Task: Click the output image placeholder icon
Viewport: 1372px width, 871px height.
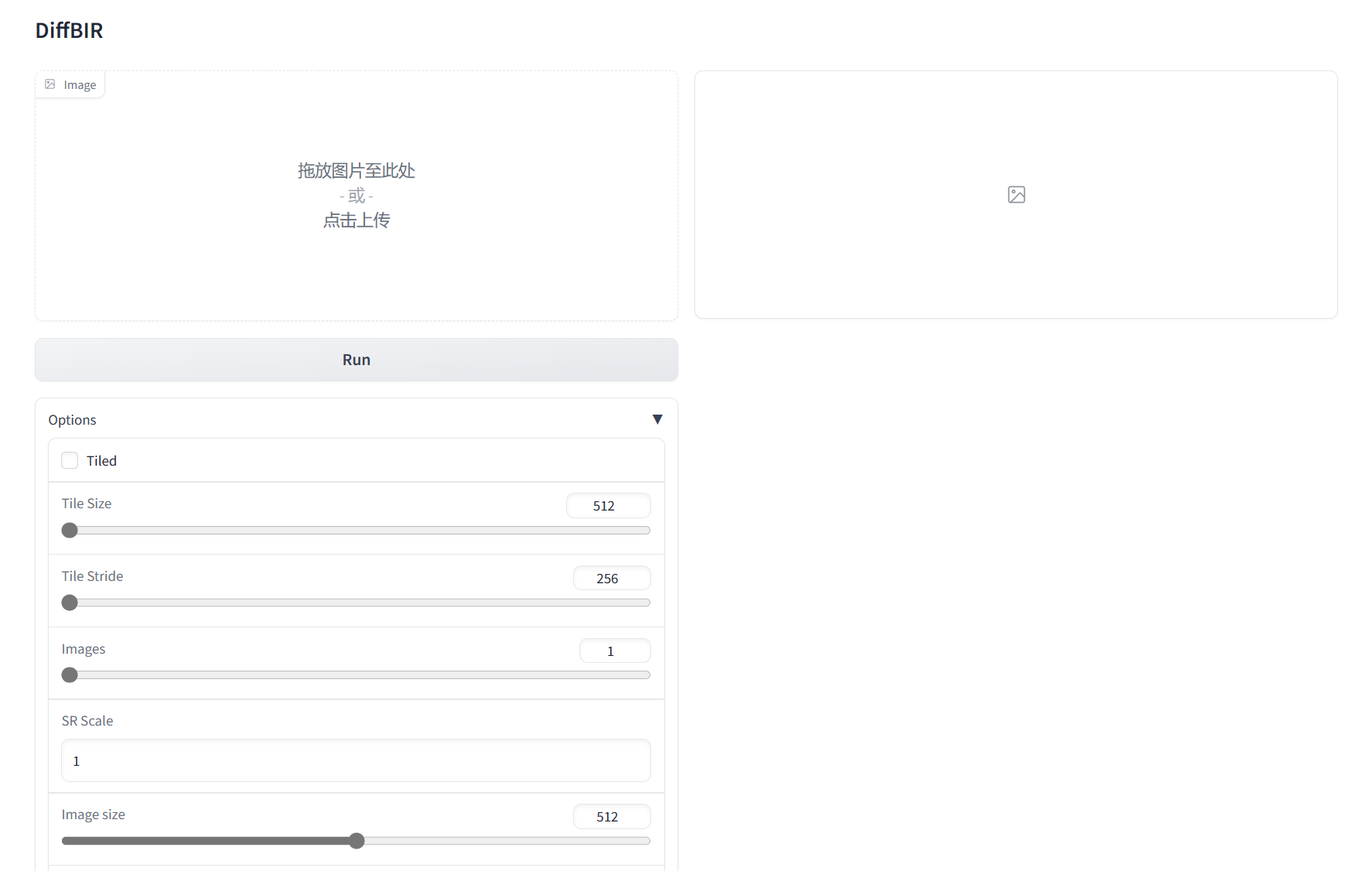Action: [x=1016, y=195]
